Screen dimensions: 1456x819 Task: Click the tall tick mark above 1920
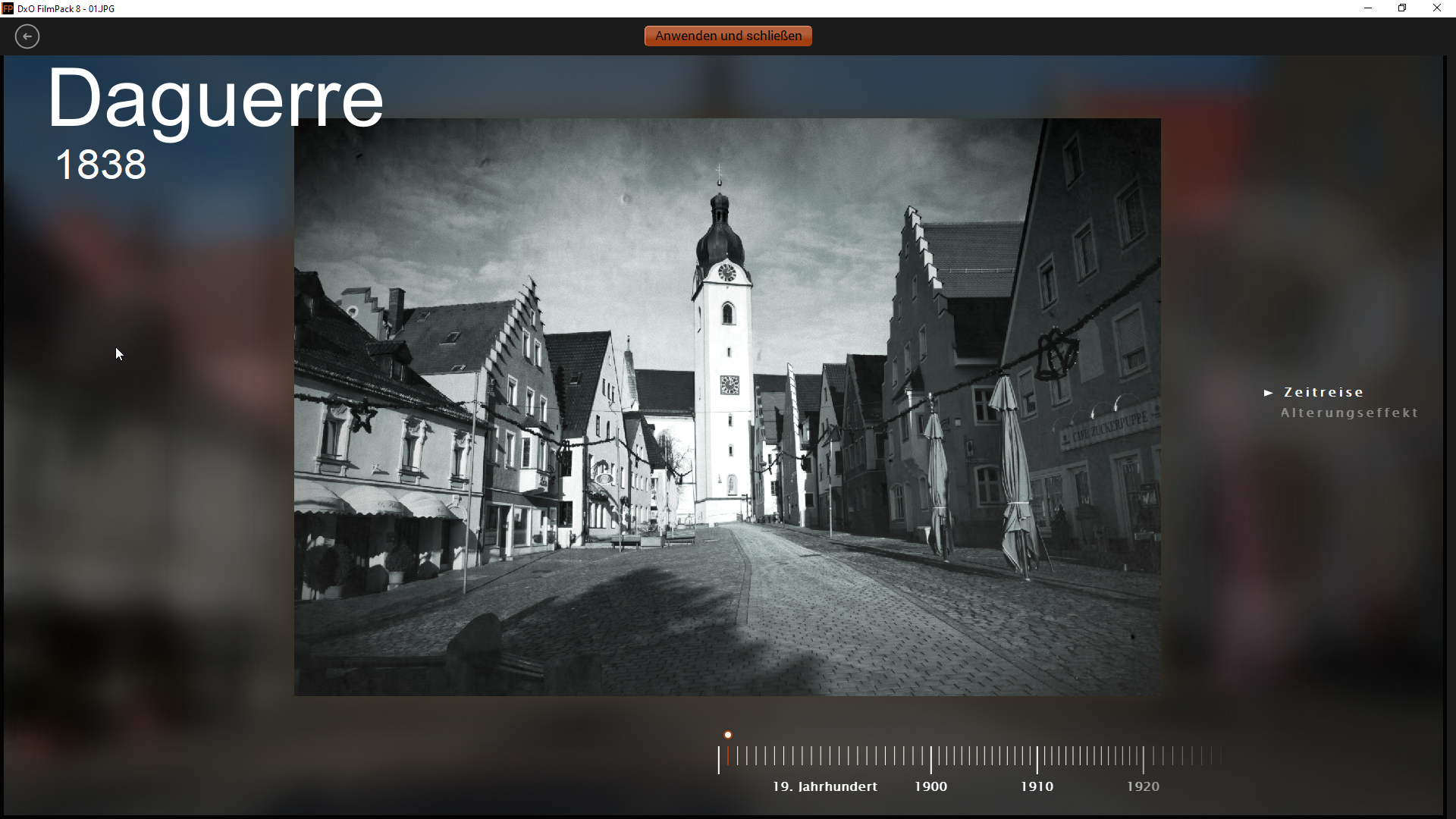[1143, 758]
